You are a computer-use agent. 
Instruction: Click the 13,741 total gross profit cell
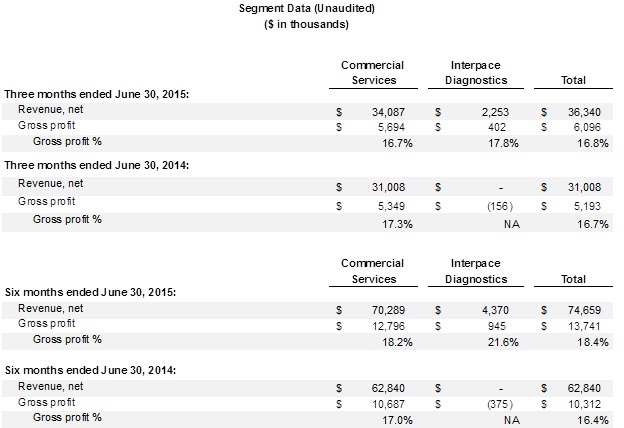(x=588, y=324)
